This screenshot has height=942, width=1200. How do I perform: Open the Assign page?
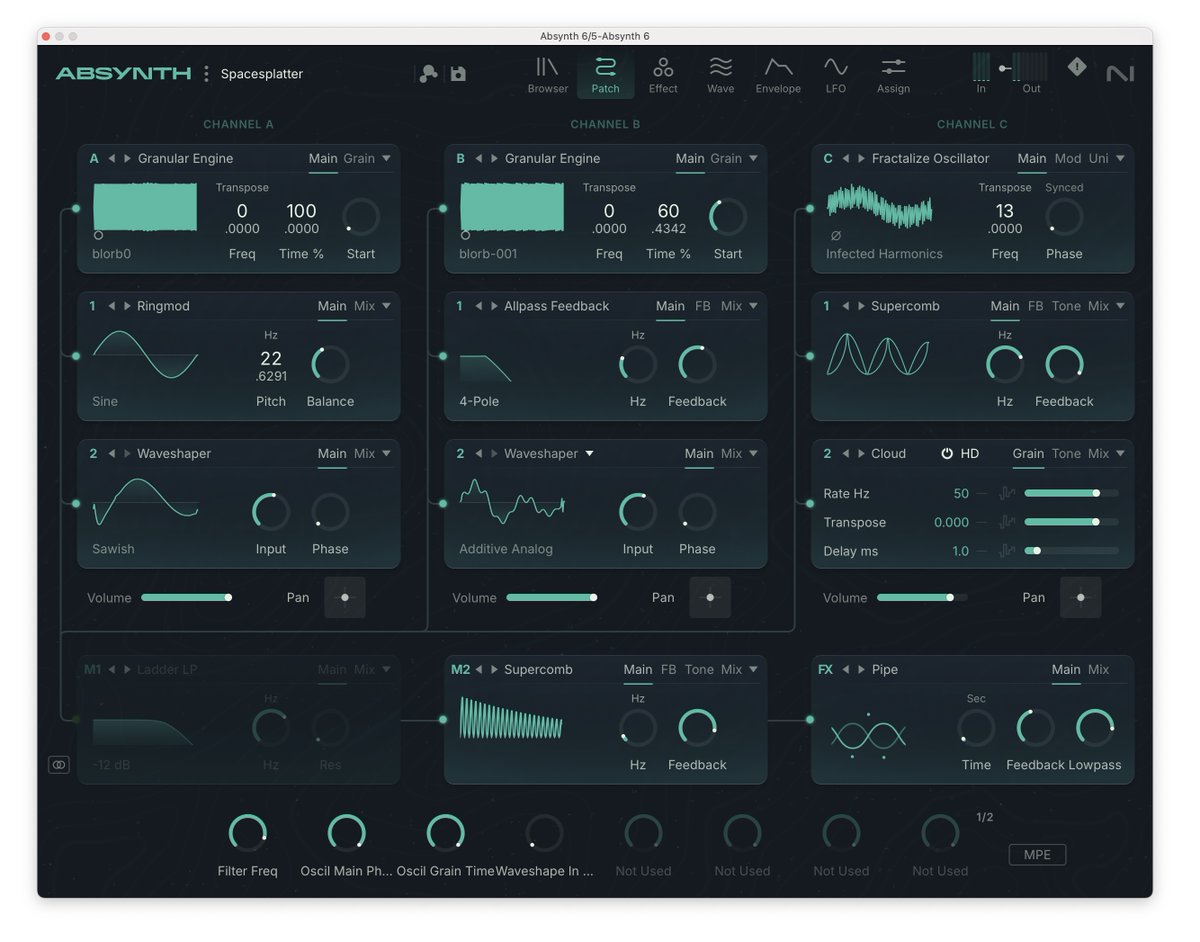893,73
